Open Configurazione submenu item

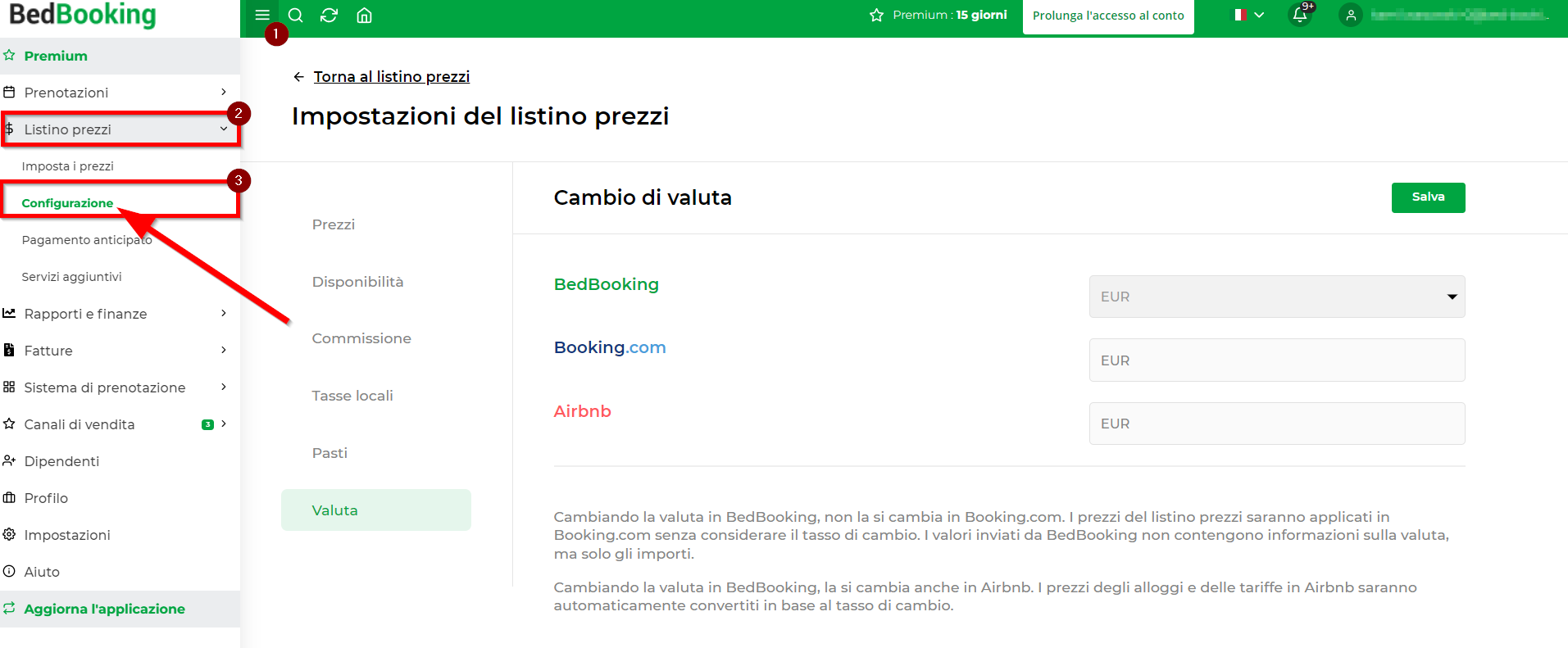pyautogui.click(x=67, y=203)
